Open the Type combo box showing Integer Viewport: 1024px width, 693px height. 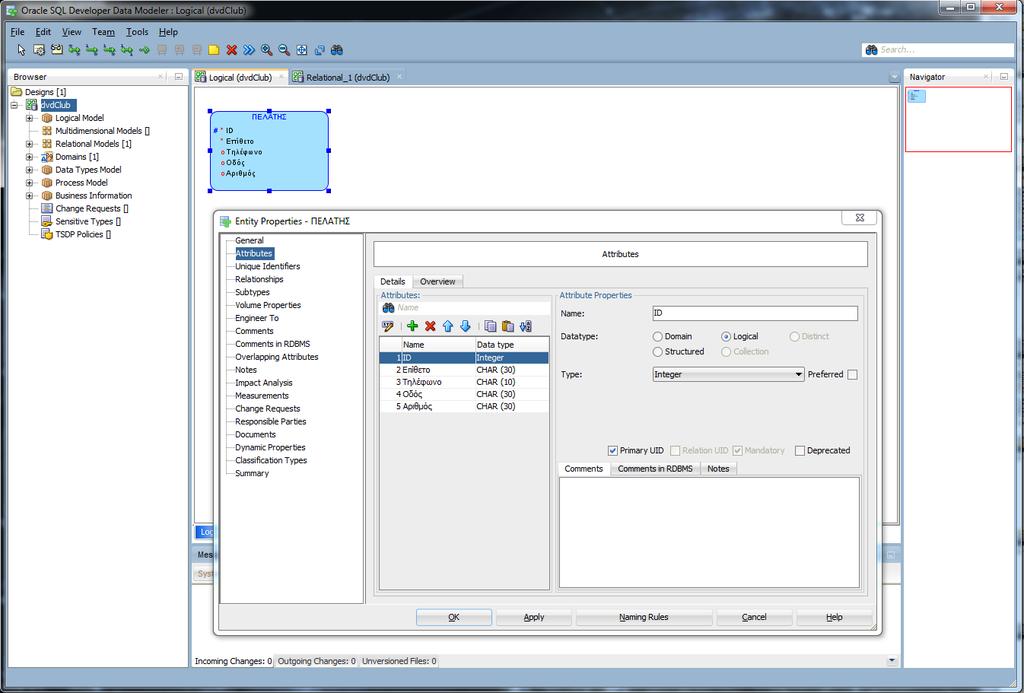728,374
